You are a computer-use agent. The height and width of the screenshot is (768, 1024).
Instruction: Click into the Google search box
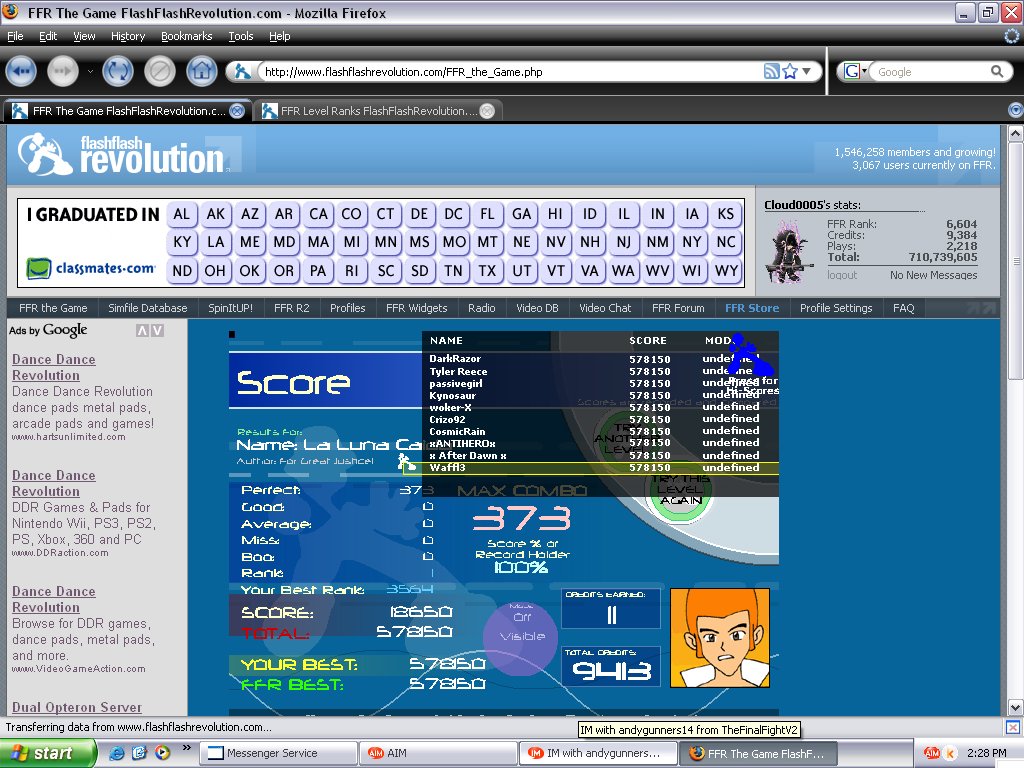point(930,71)
